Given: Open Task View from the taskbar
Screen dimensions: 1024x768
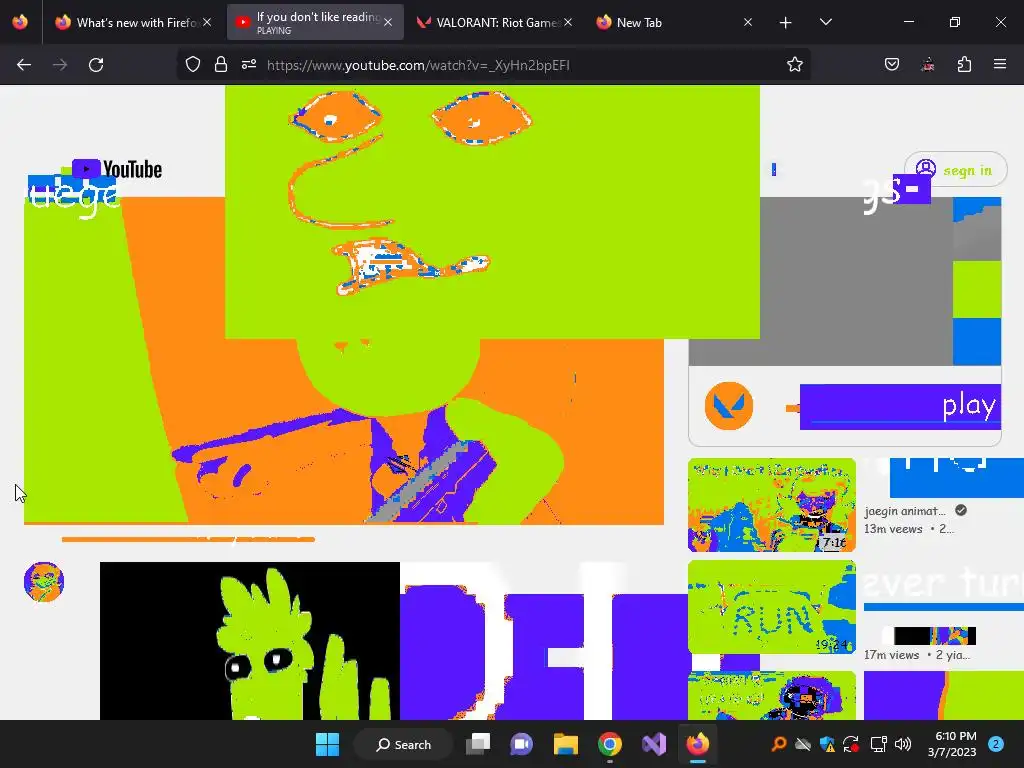Looking at the screenshot, I should pyautogui.click(x=478, y=744).
